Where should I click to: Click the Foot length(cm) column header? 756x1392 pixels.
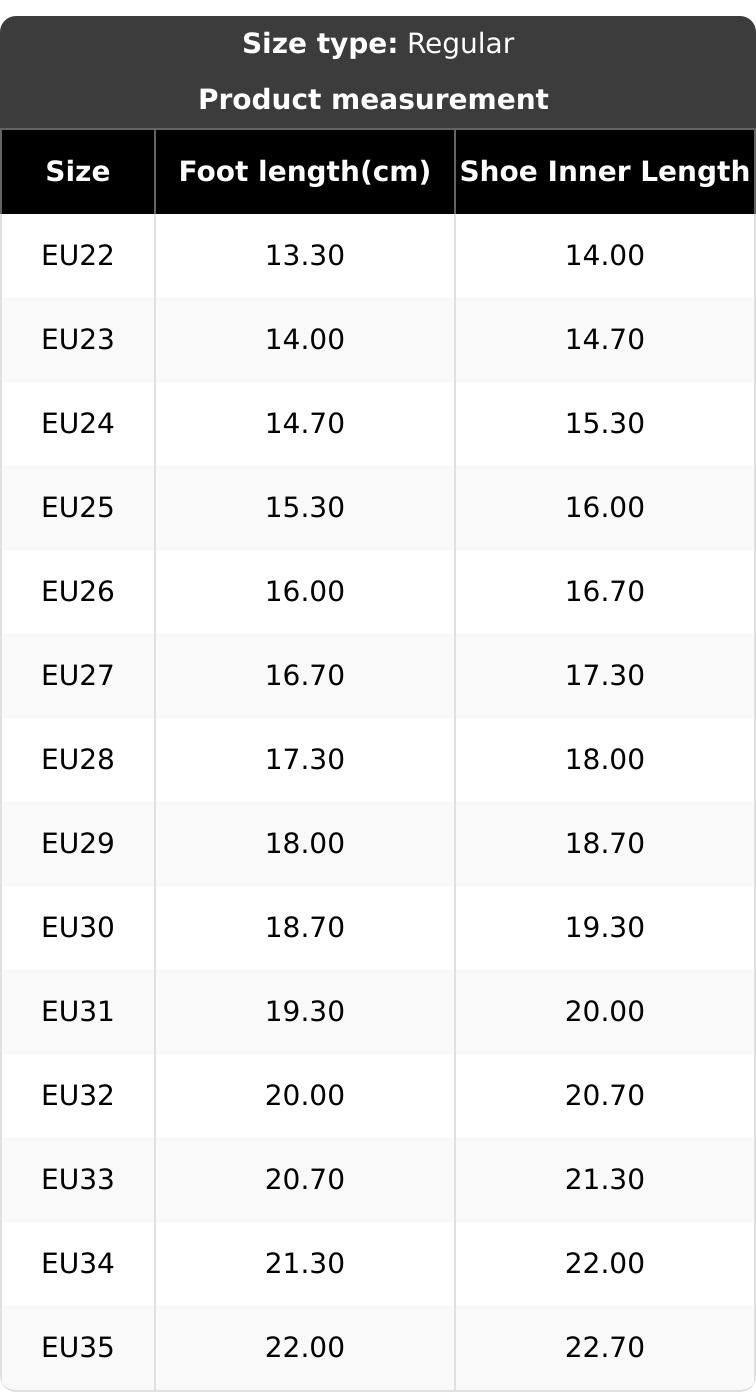305,172
